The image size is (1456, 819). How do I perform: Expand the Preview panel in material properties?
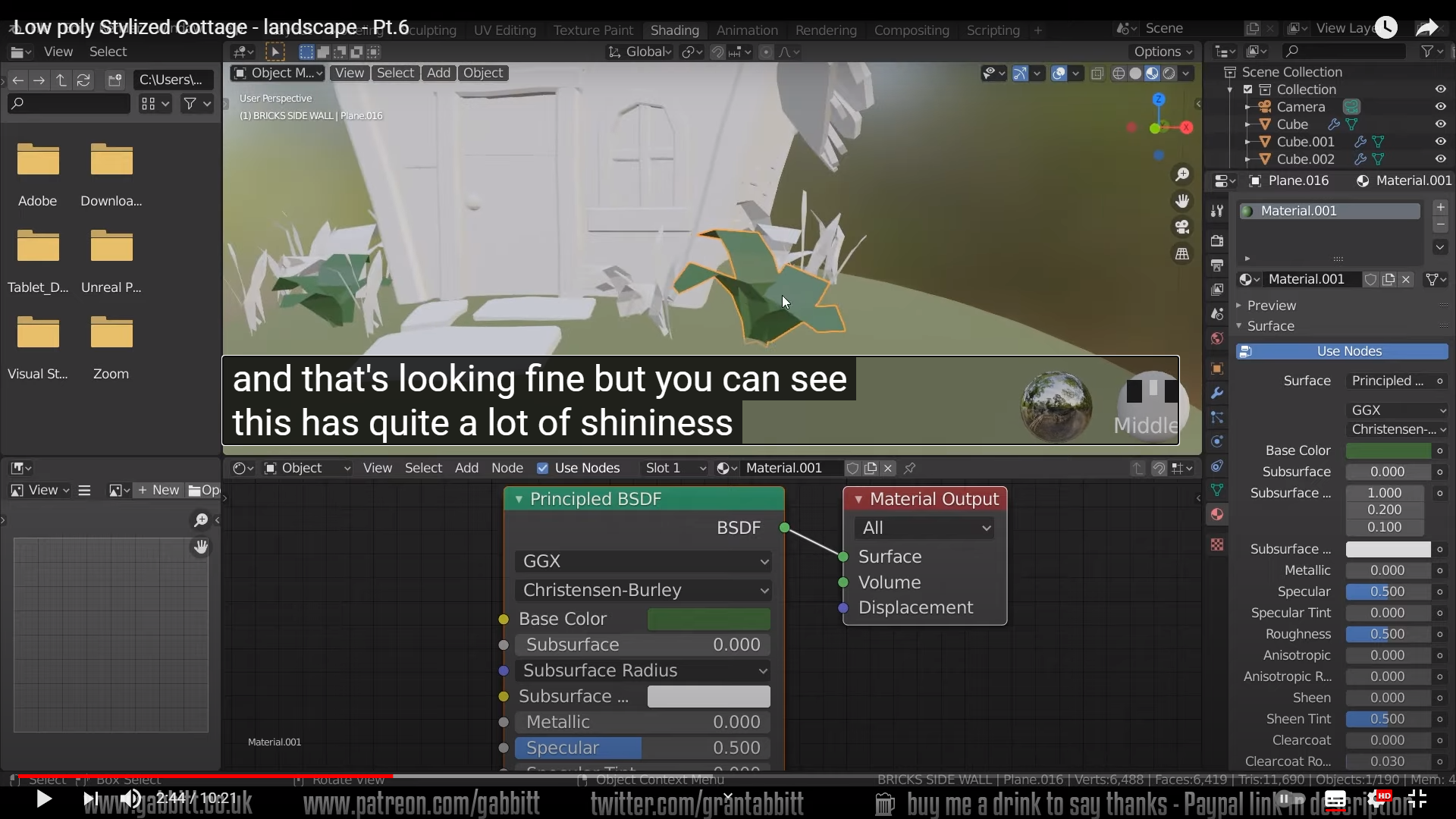coord(1272,306)
